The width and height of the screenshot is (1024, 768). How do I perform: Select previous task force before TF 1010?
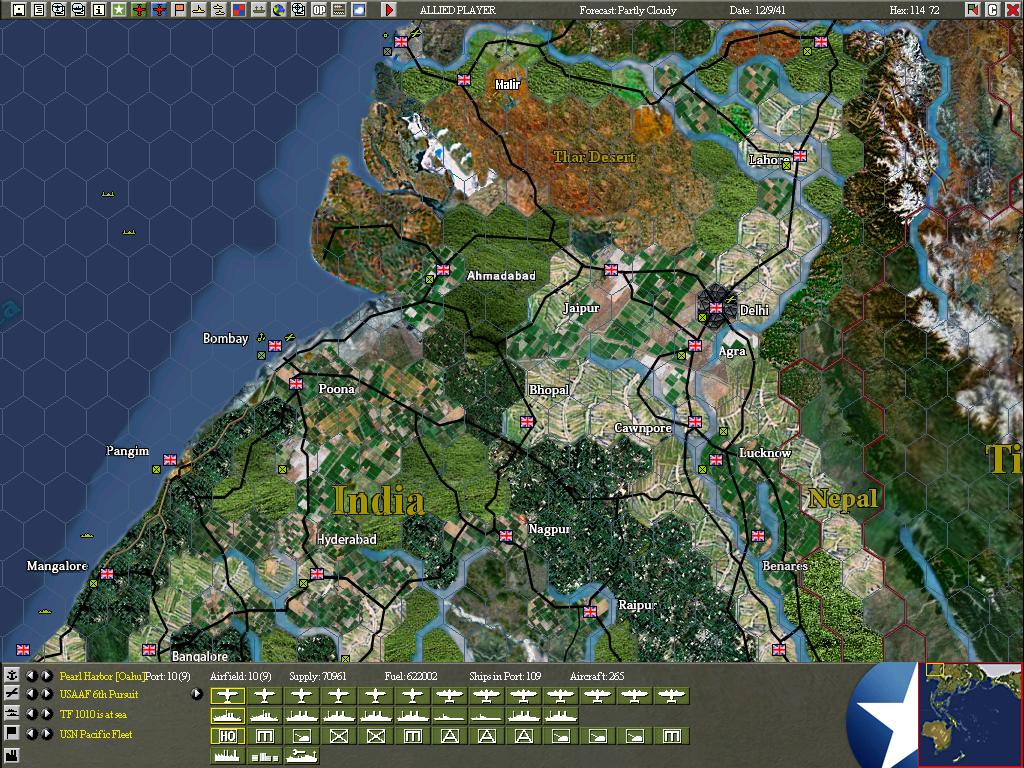click(x=31, y=713)
